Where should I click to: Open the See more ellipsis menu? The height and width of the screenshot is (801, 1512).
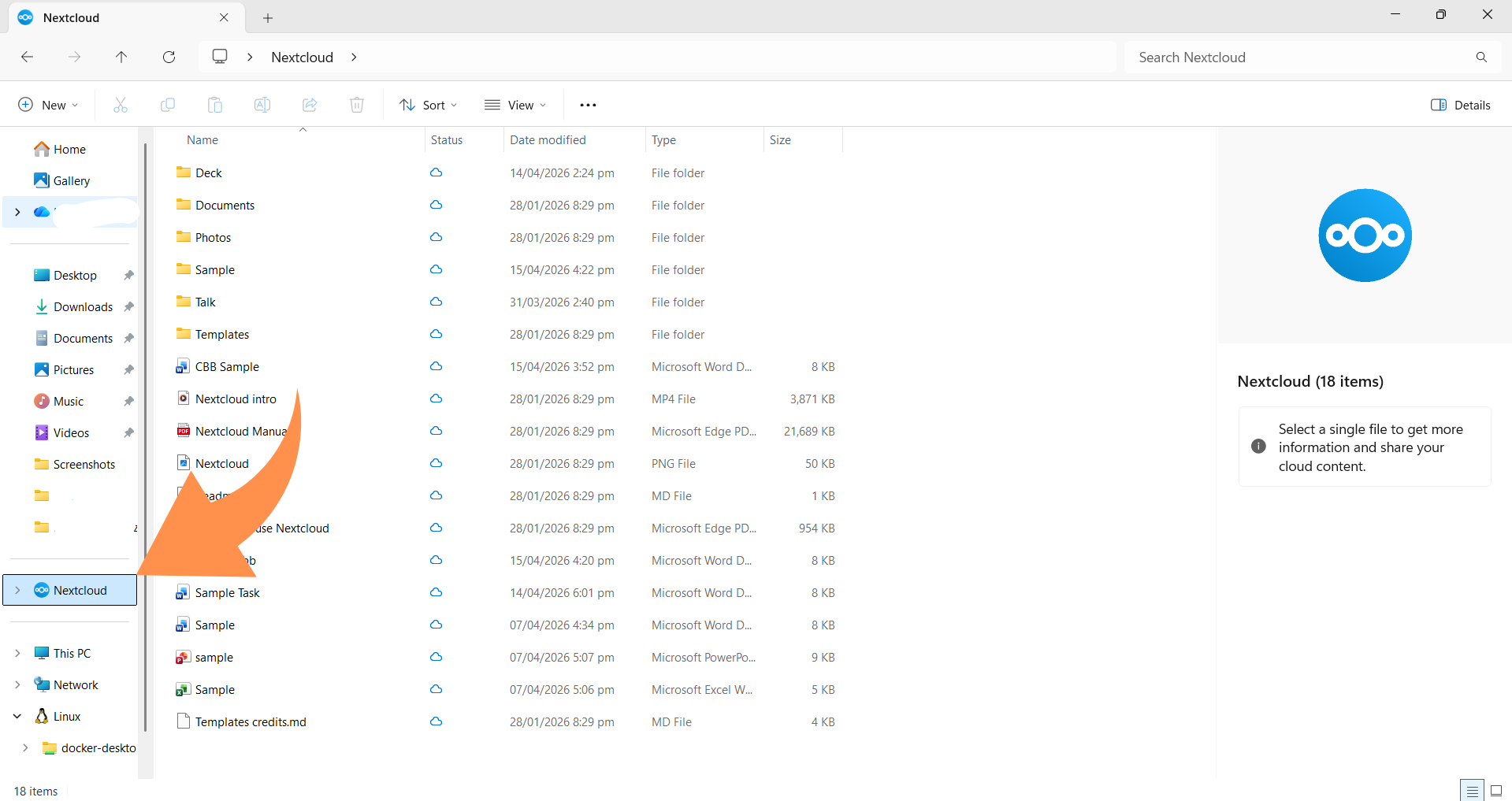coord(588,105)
